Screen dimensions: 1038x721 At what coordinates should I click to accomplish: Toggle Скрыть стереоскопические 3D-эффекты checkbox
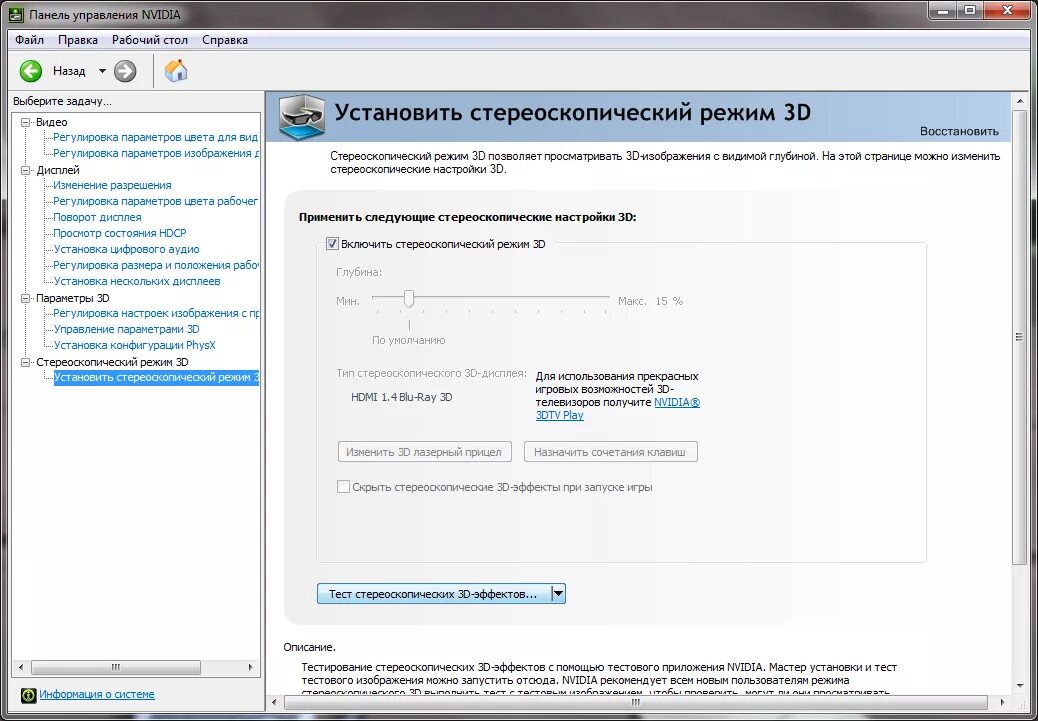point(343,487)
